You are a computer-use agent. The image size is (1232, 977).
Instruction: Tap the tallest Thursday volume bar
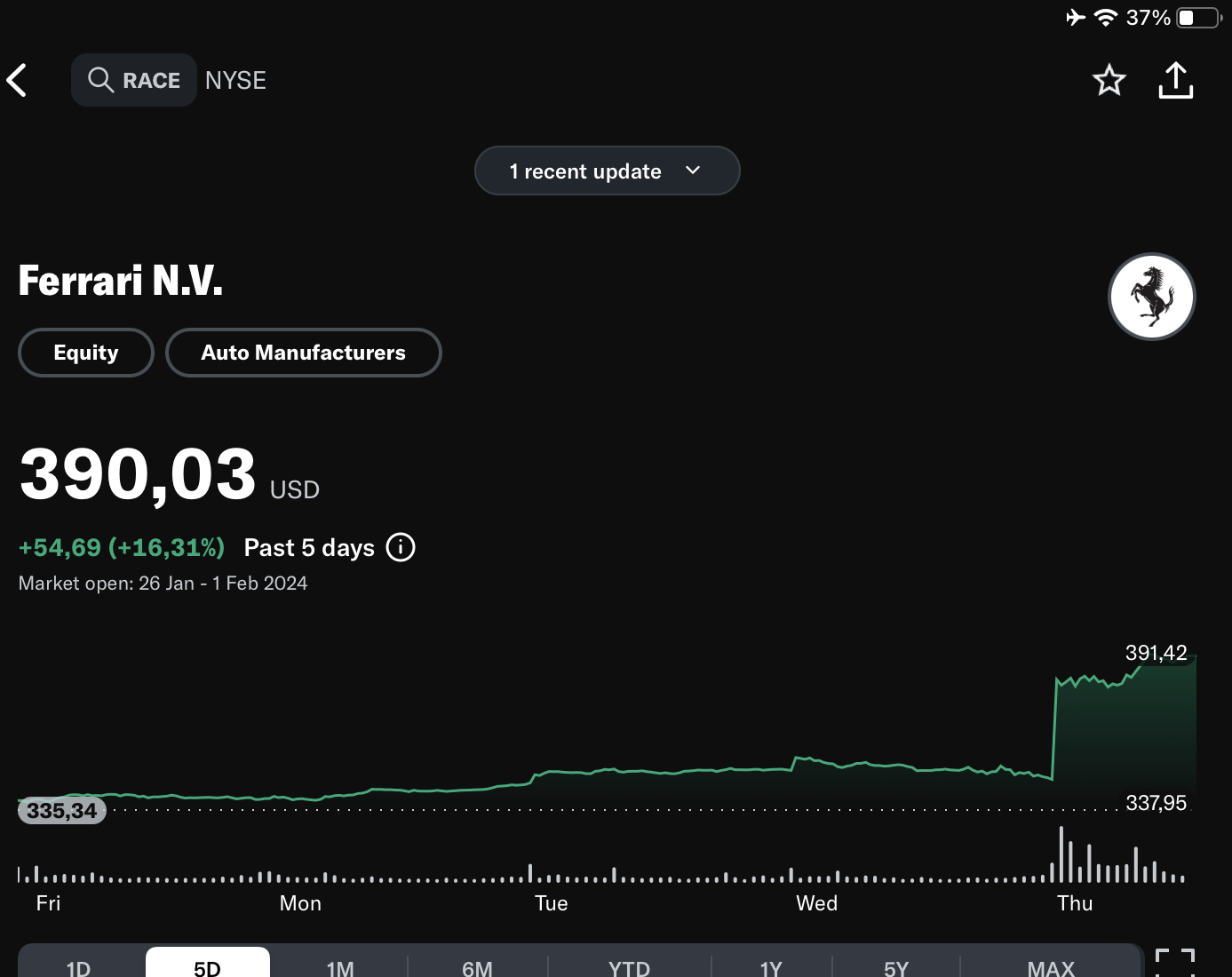[1061, 854]
